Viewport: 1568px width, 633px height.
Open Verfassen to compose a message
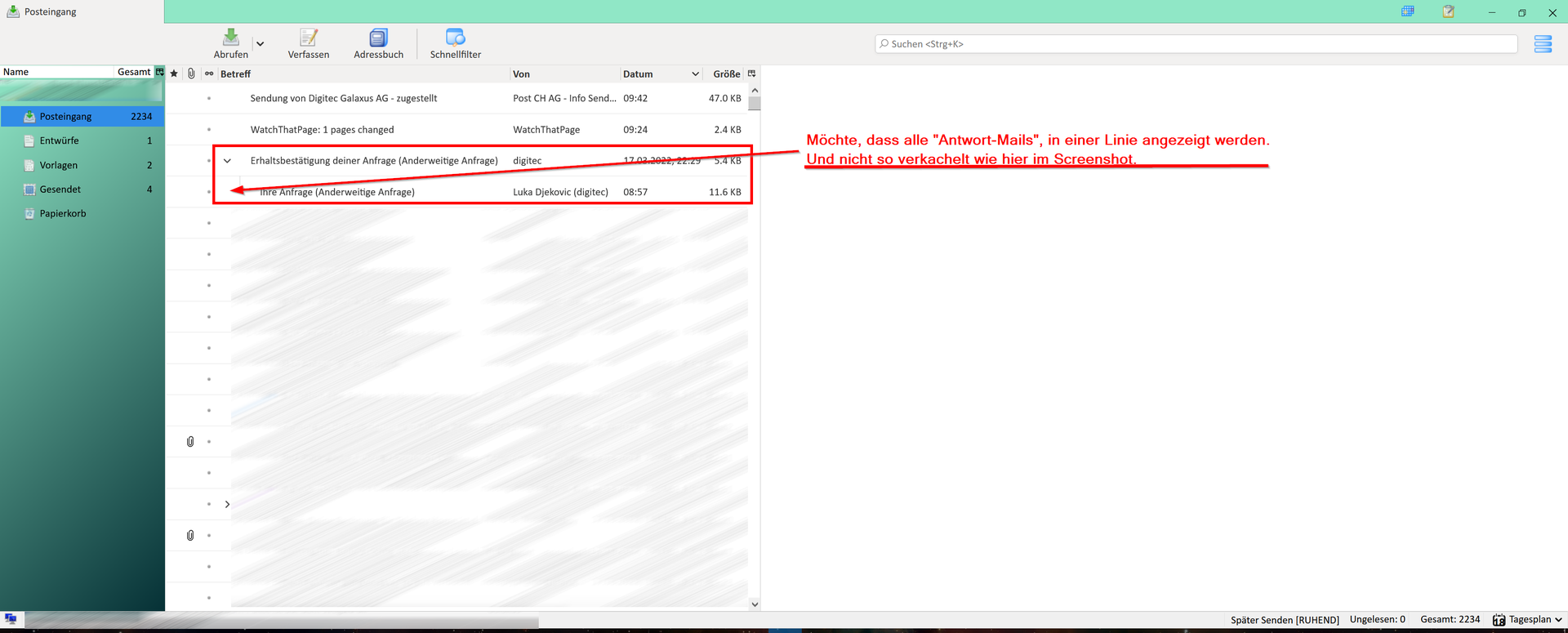click(309, 43)
